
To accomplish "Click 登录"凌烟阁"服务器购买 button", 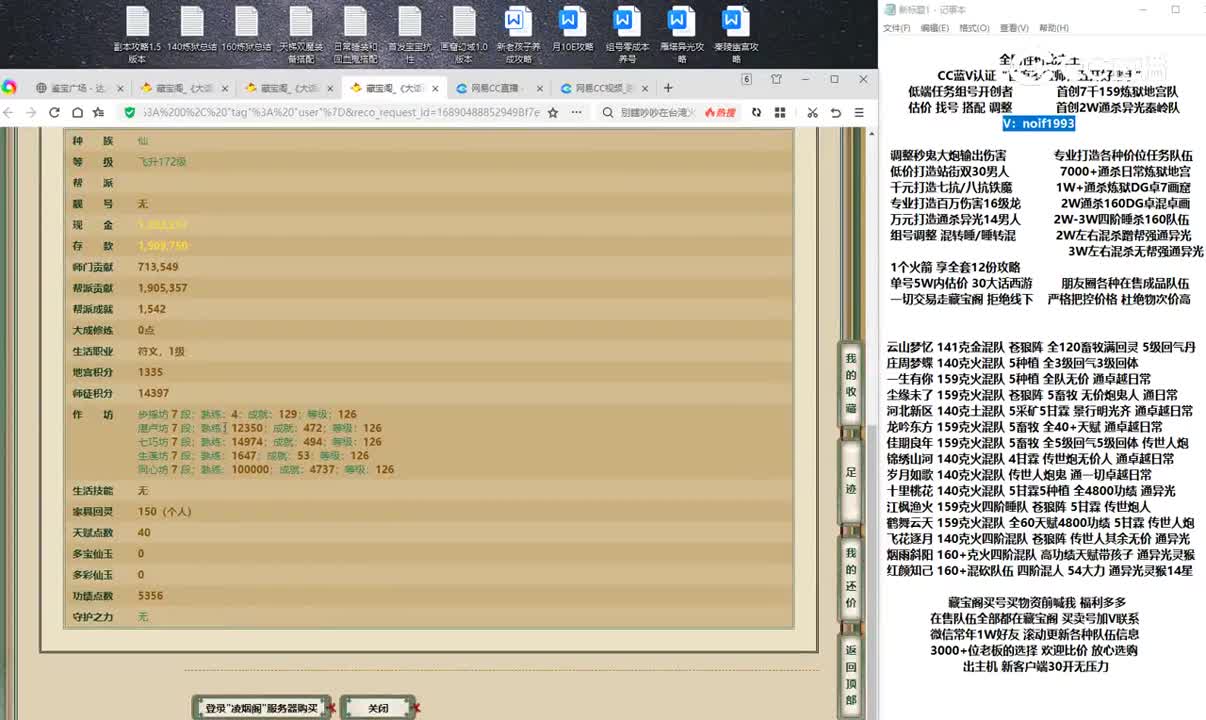I will pyautogui.click(x=260, y=708).
